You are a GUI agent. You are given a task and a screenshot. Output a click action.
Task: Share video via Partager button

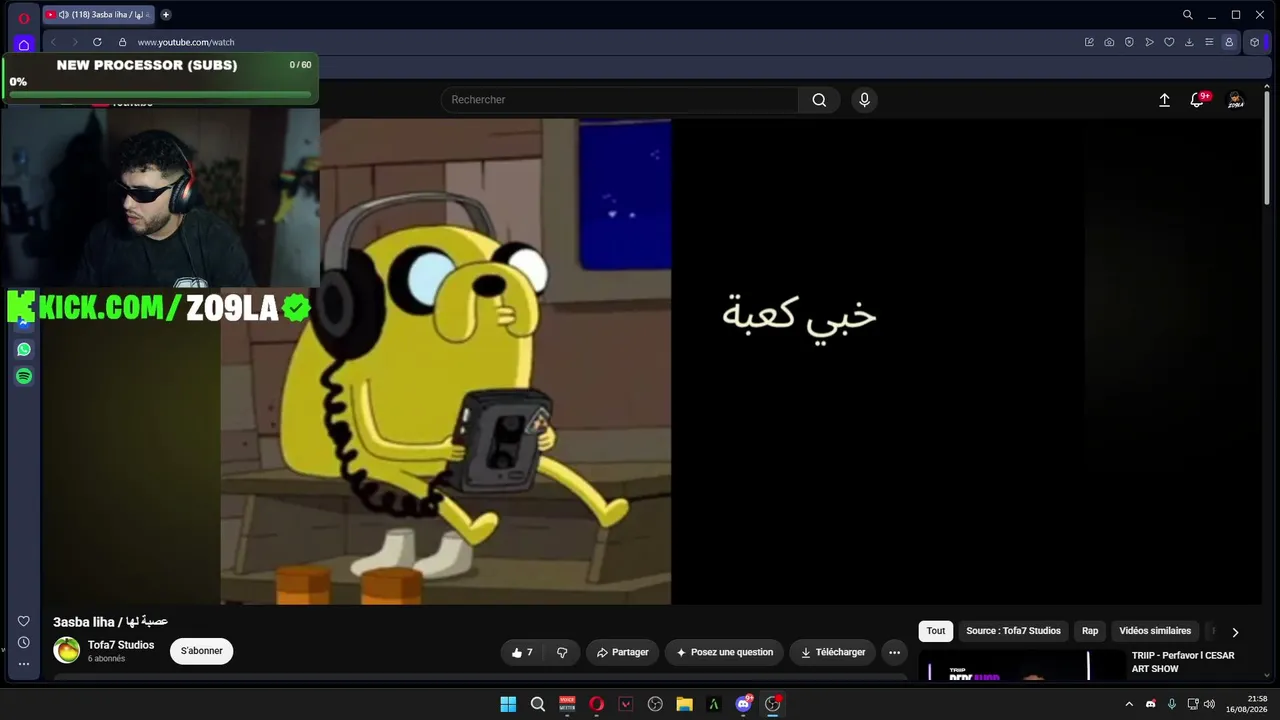[x=622, y=652]
